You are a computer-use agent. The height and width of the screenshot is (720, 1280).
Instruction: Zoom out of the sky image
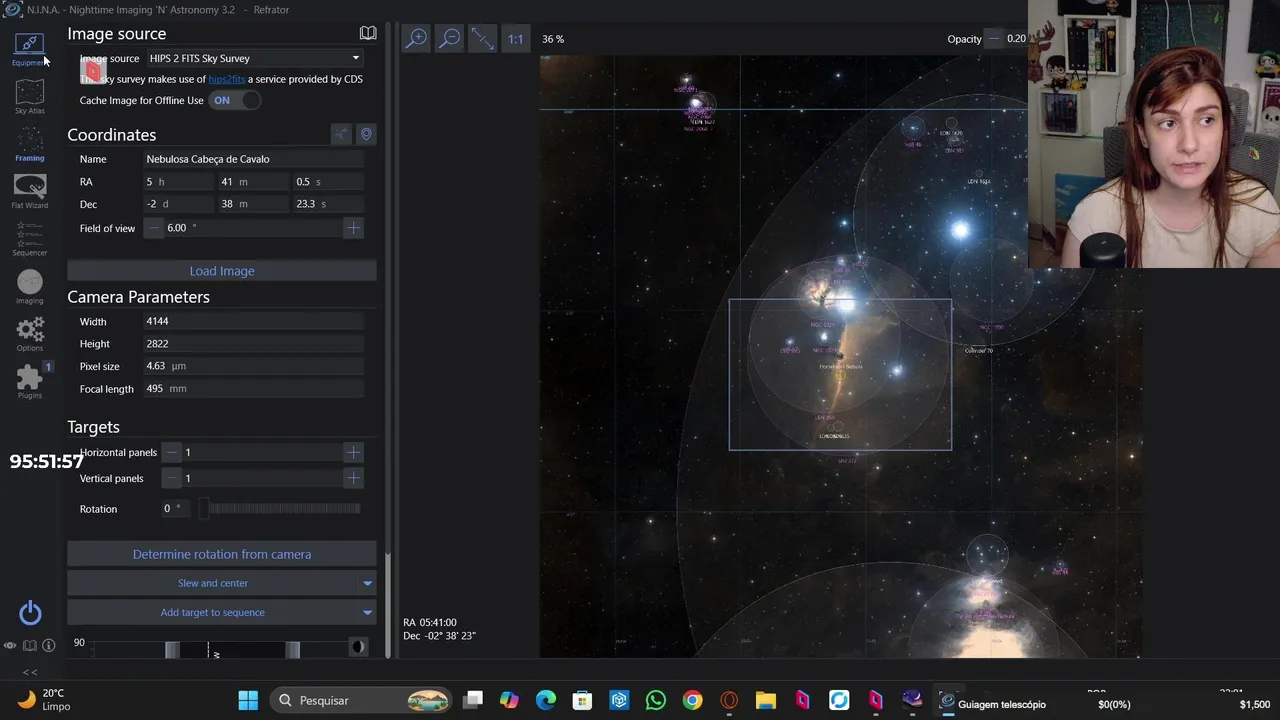coord(450,39)
